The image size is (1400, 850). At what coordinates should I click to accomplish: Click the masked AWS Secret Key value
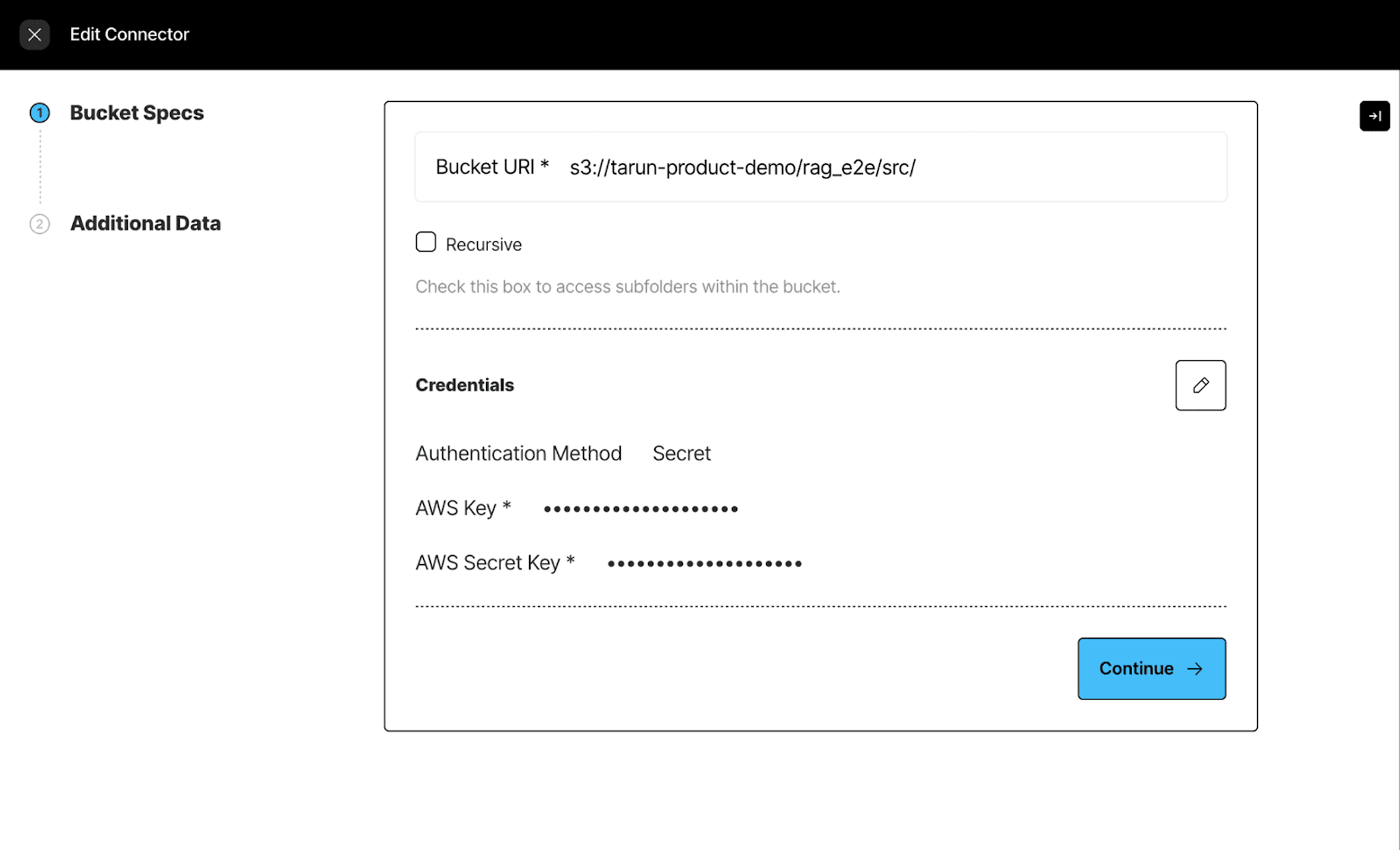click(x=704, y=563)
